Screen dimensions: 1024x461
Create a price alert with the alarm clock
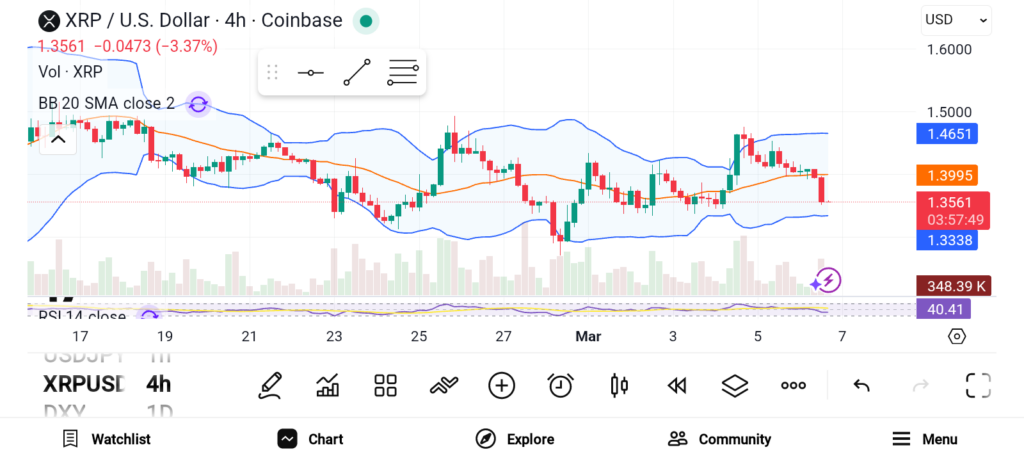(560, 385)
